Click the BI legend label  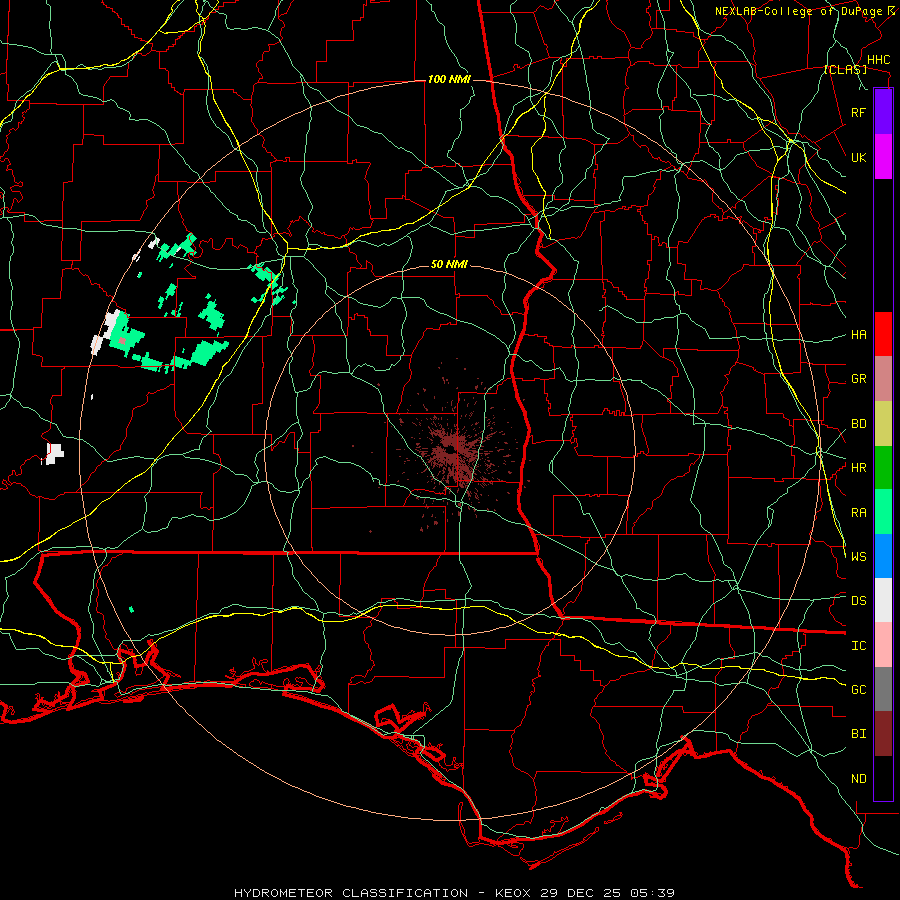tap(858, 734)
